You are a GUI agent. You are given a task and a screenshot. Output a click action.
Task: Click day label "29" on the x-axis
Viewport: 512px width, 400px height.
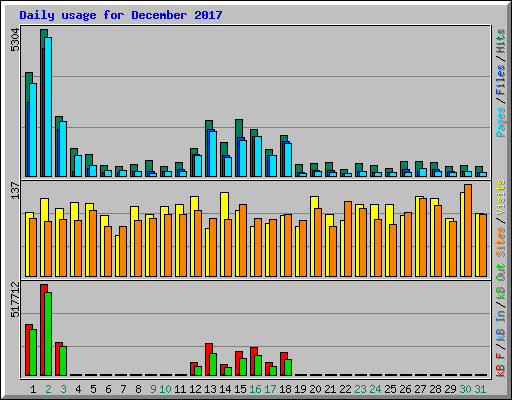450,389
